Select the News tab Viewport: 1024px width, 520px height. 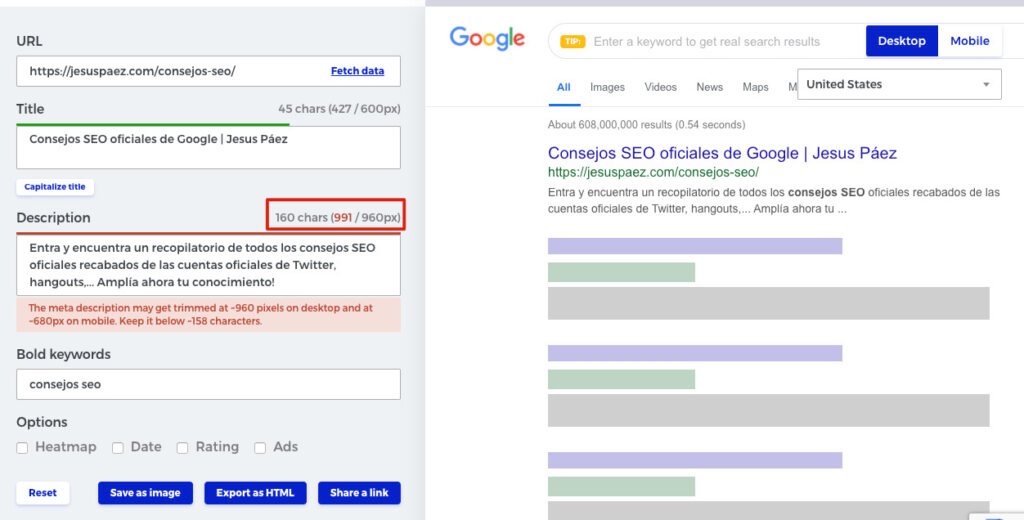click(x=709, y=87)
